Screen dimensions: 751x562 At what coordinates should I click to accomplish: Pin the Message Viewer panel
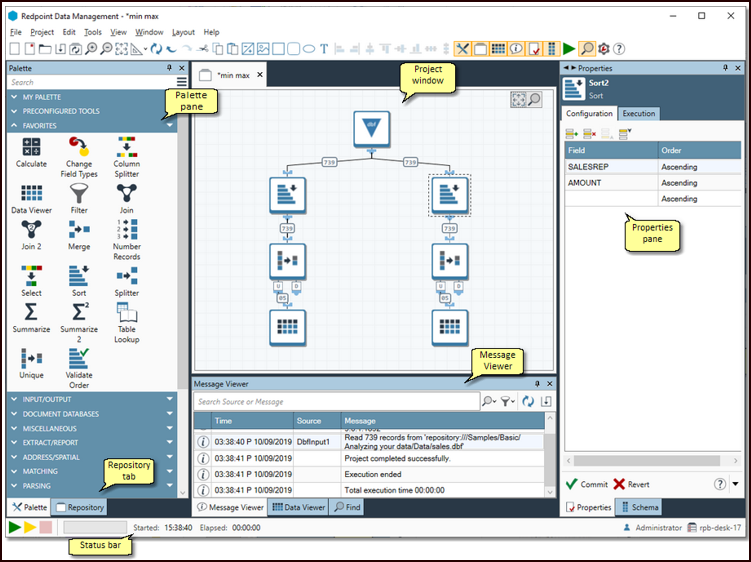point(536,384)
